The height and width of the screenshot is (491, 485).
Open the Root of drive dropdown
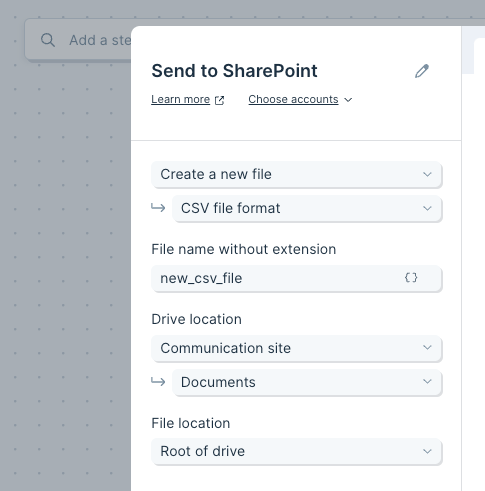(297, 451)
